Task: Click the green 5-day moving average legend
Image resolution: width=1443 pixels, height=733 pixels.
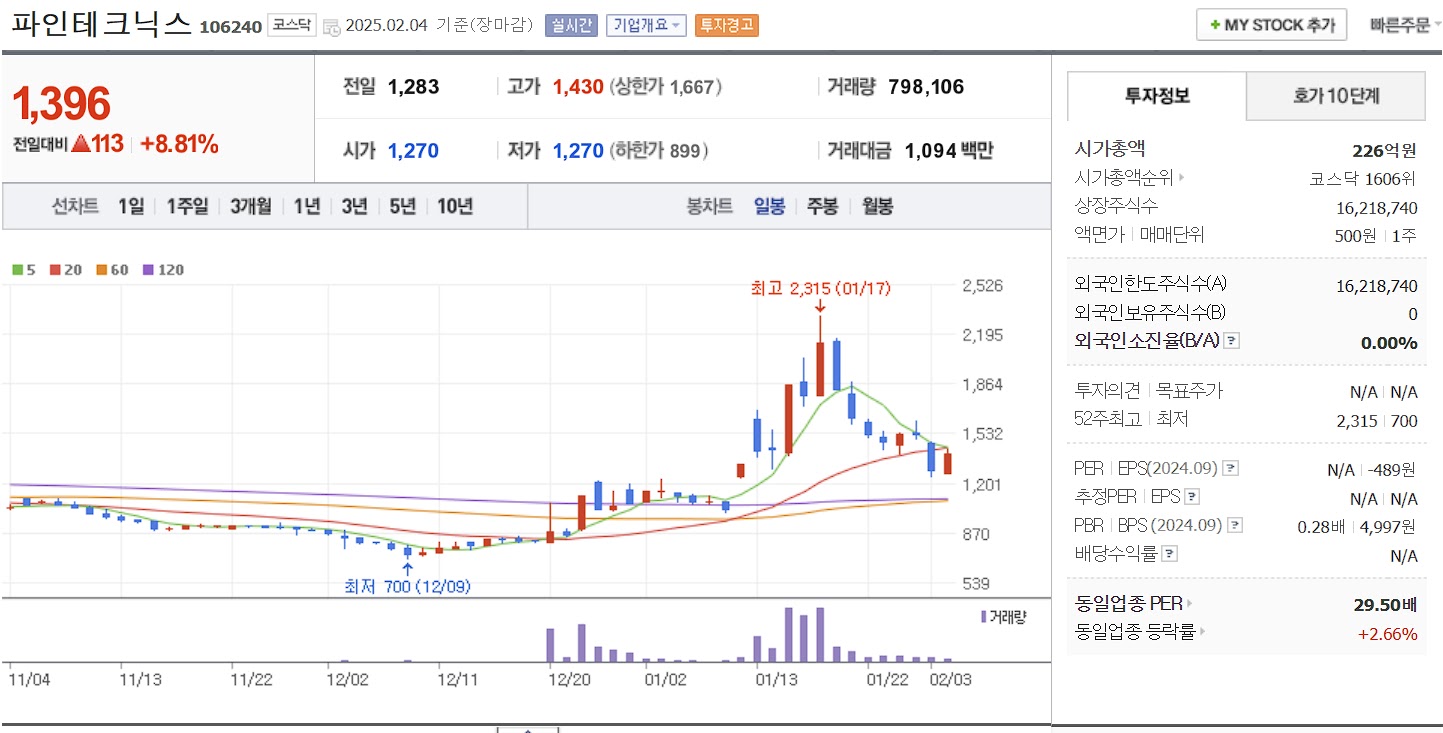Action: (23, 270)
